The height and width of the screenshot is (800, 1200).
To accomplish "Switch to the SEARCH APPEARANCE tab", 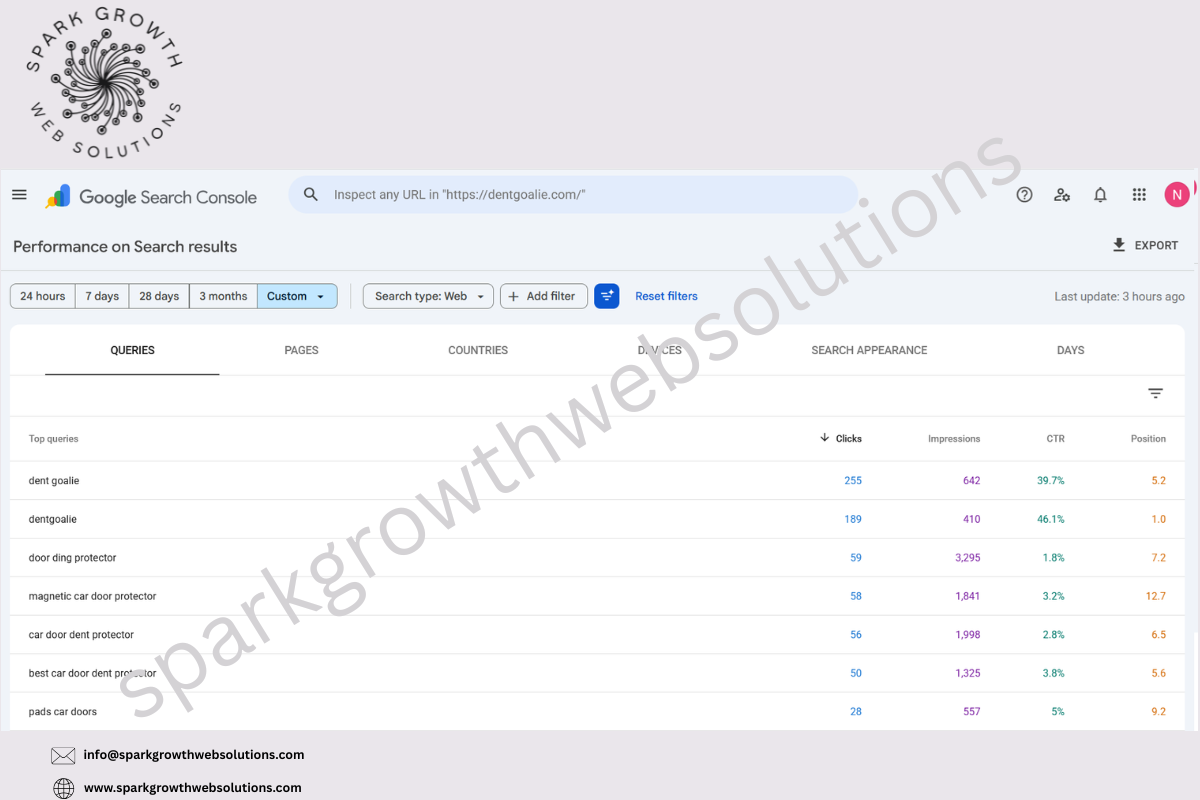I will (869, 350).
